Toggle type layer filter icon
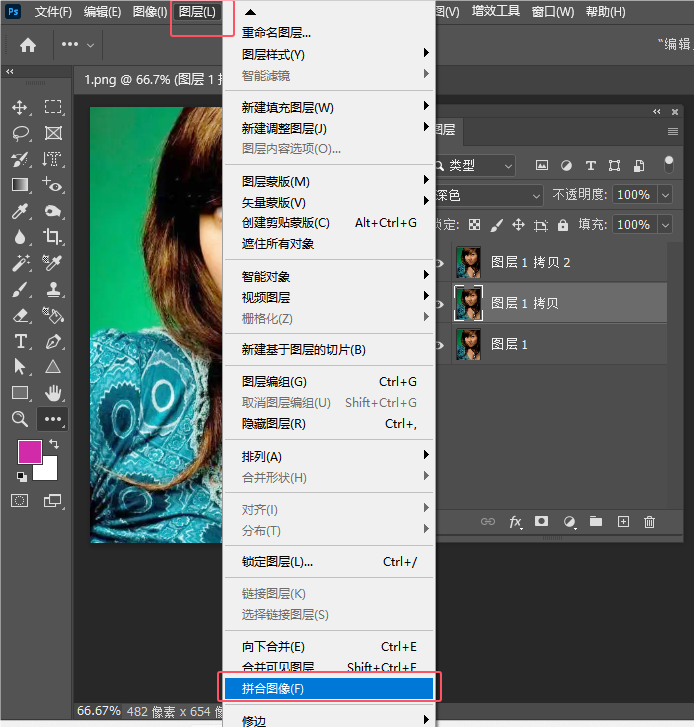 point(591,166)
